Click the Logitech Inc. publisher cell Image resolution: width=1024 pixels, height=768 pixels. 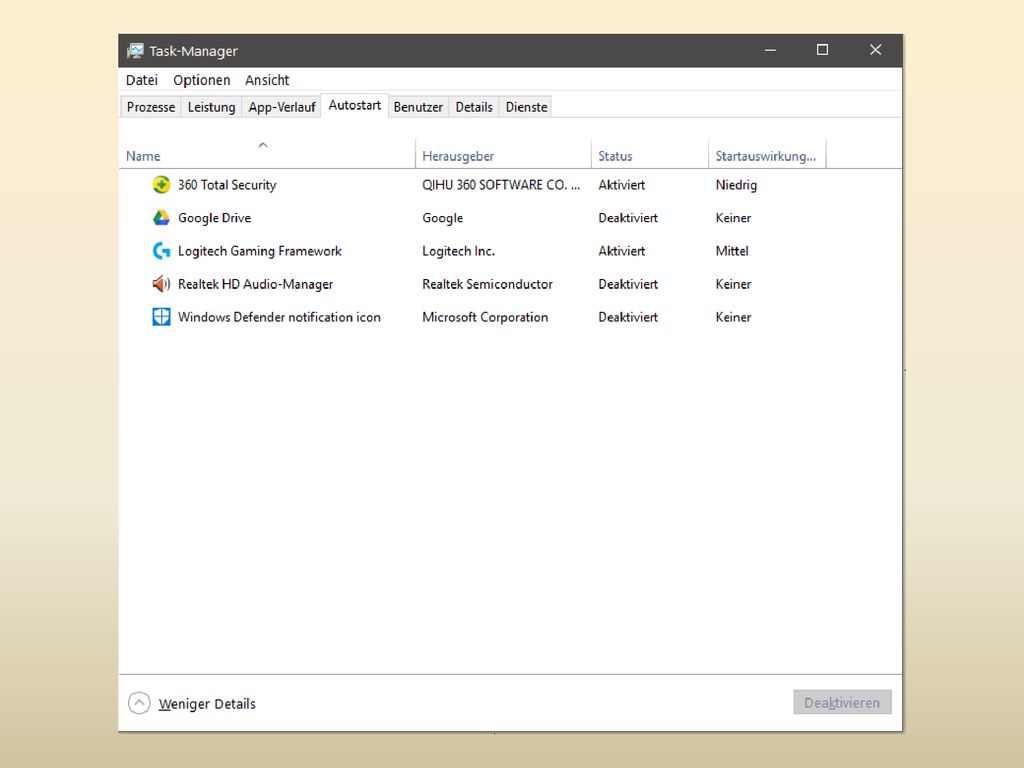458,251
